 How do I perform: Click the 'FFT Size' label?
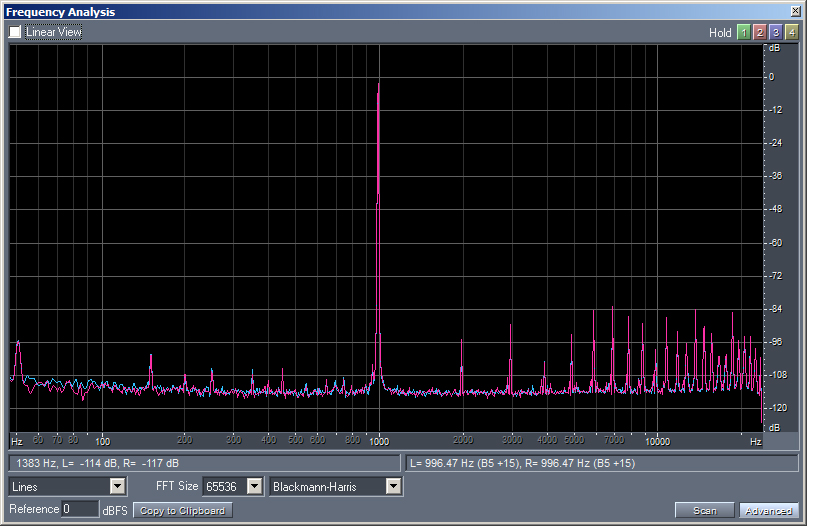click(177, 486)
